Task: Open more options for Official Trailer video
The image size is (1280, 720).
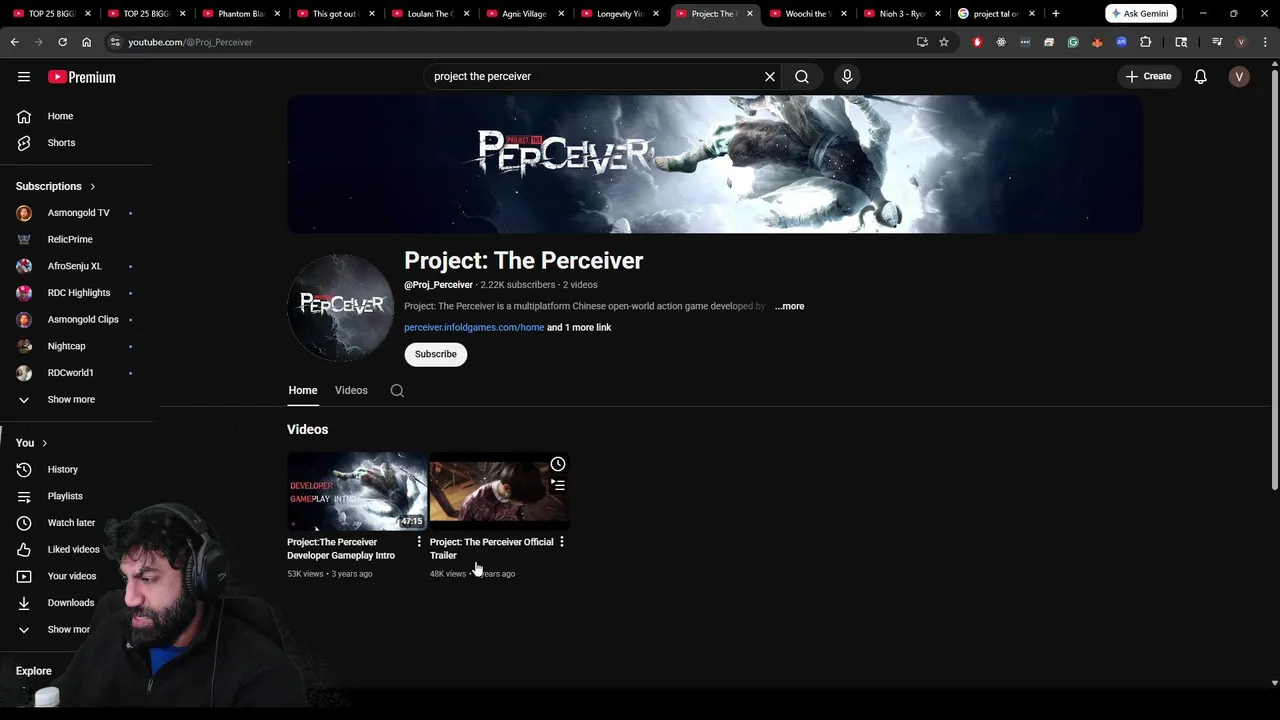Action: 562,542
